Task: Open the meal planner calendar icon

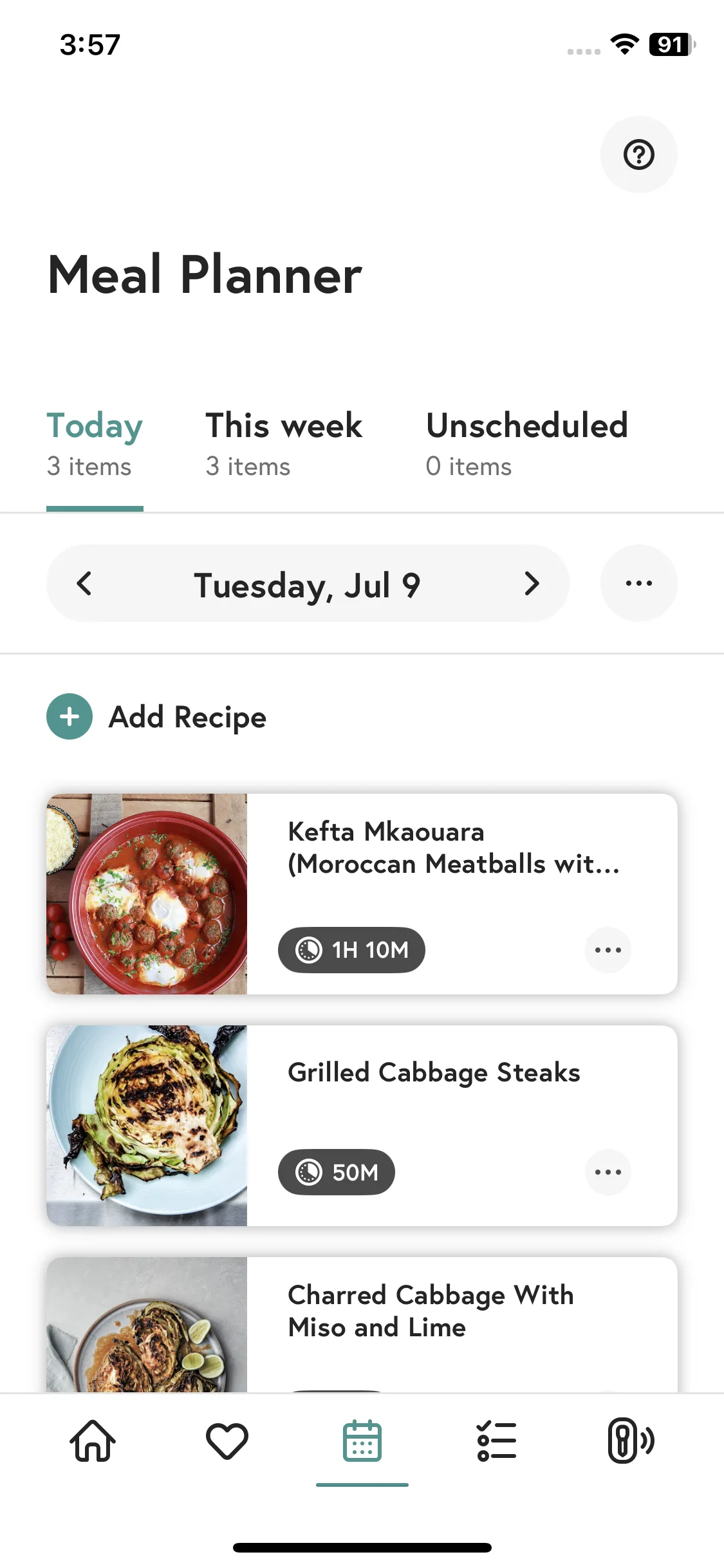Action: (362, 1441)
